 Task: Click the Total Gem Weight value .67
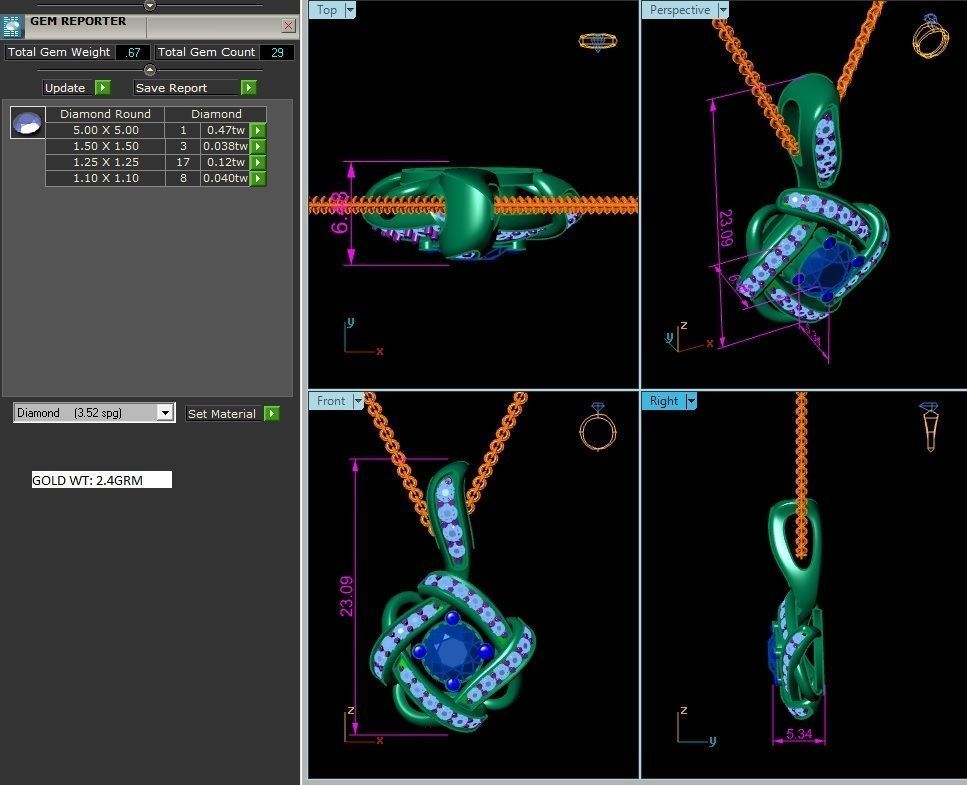[133, 52]
